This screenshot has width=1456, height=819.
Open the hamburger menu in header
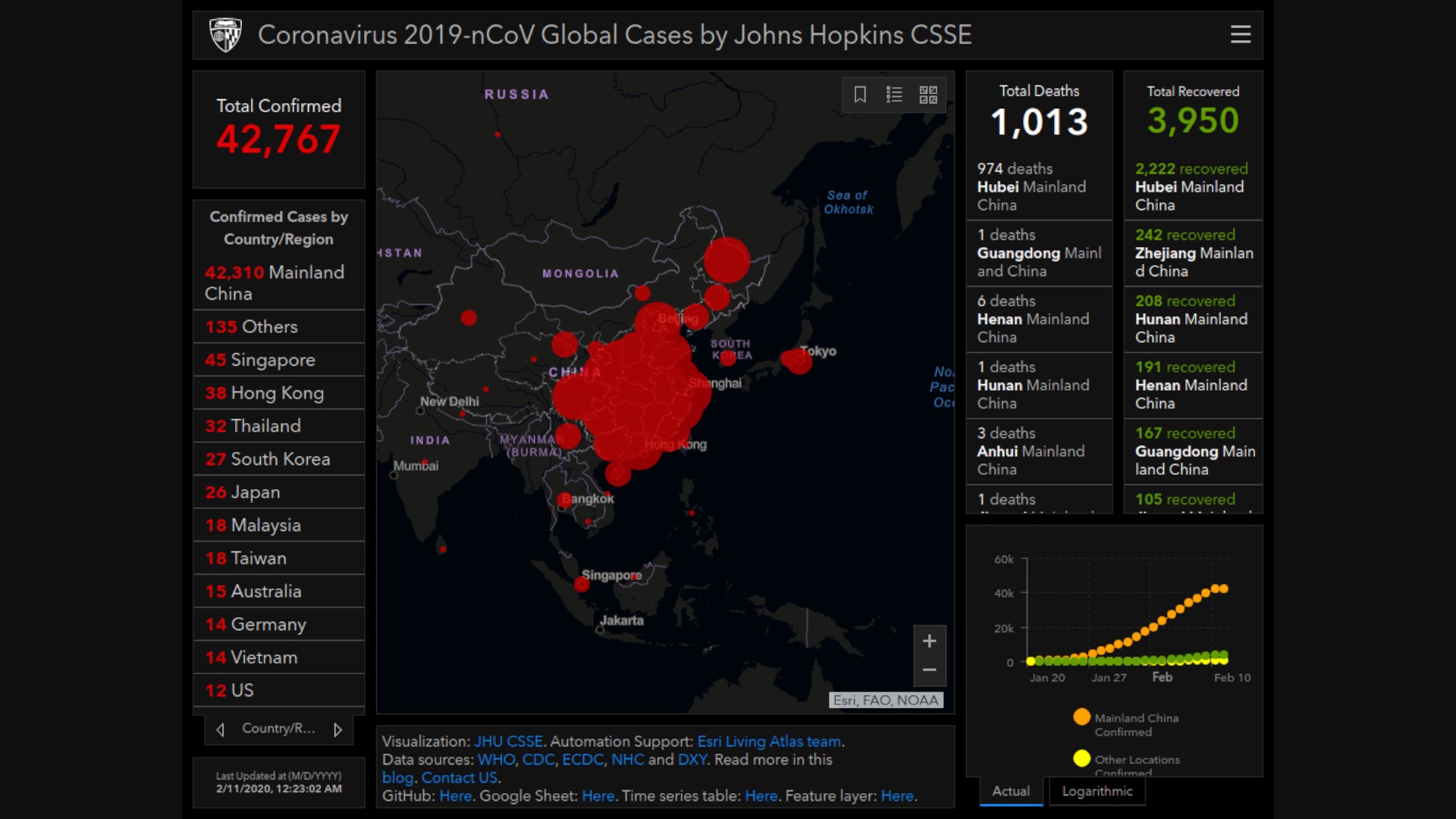1240,34
